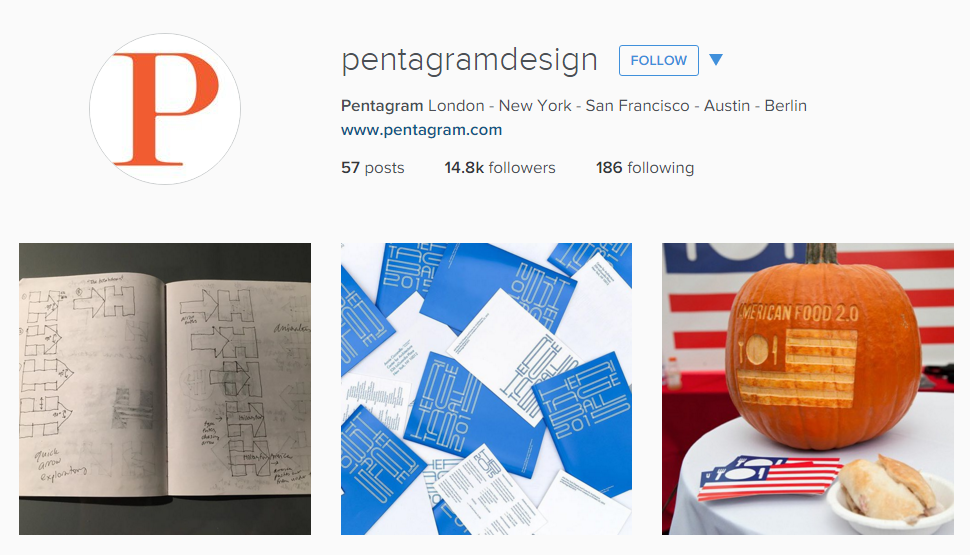Click the orange P profile picture
Screen dimensions: 970x555
pos(165,109)
